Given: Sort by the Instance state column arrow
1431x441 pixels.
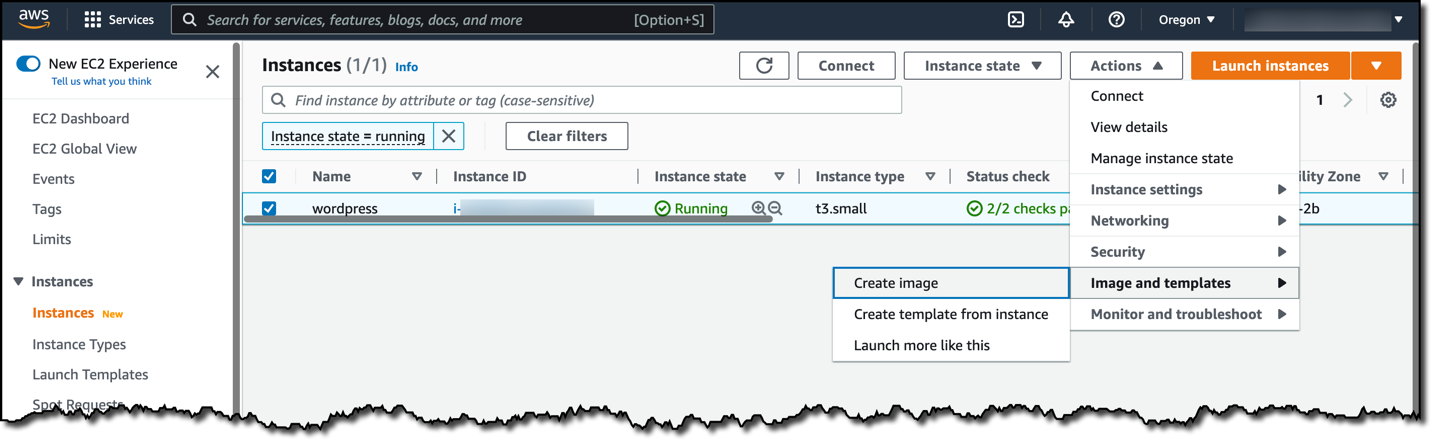Looking at the screenshot, I should [x=779, y=177].
